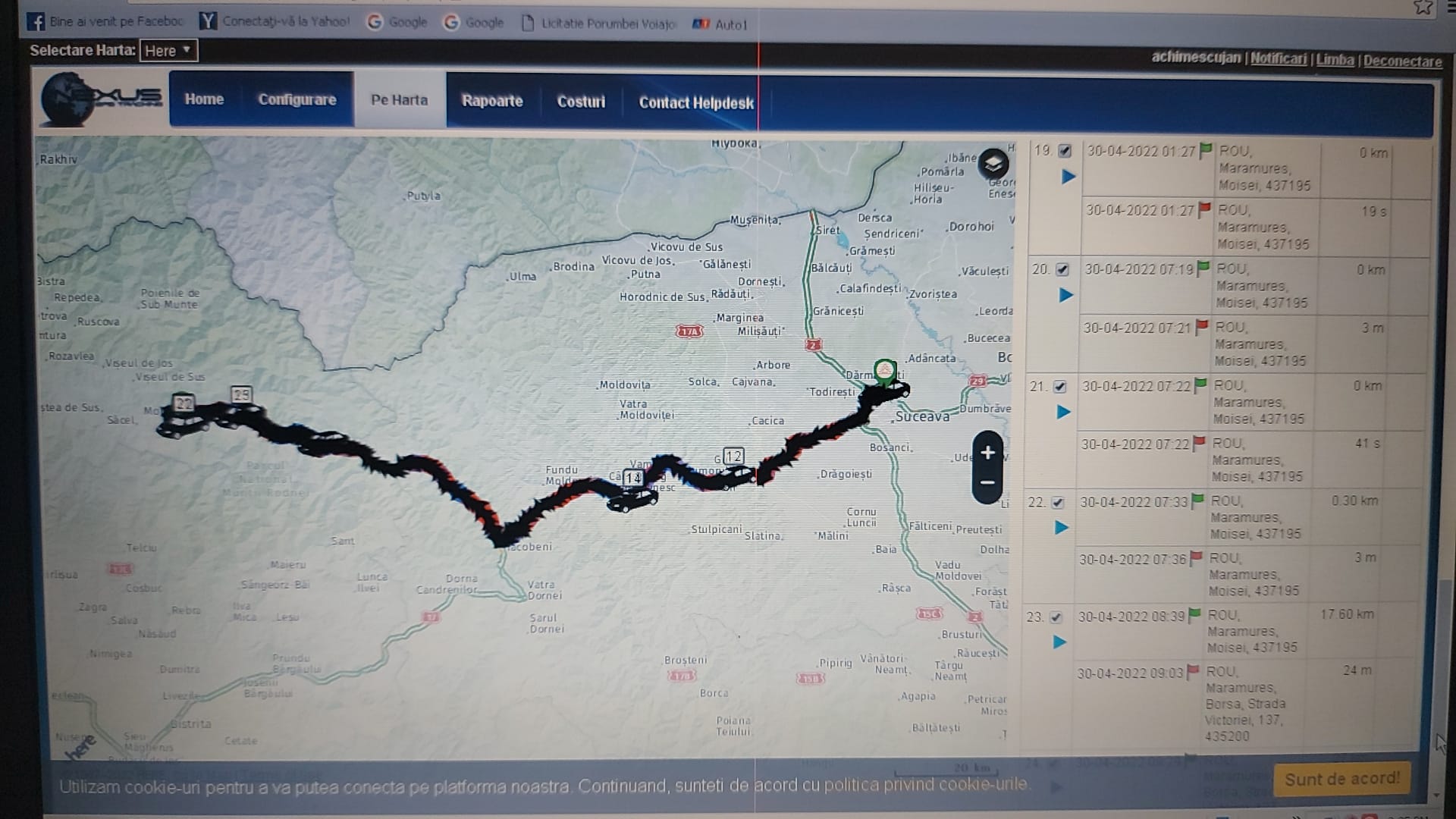1456x819 pixels.
Task: Play route segment 22 arrow
Action: click(x=1062, y=527)
